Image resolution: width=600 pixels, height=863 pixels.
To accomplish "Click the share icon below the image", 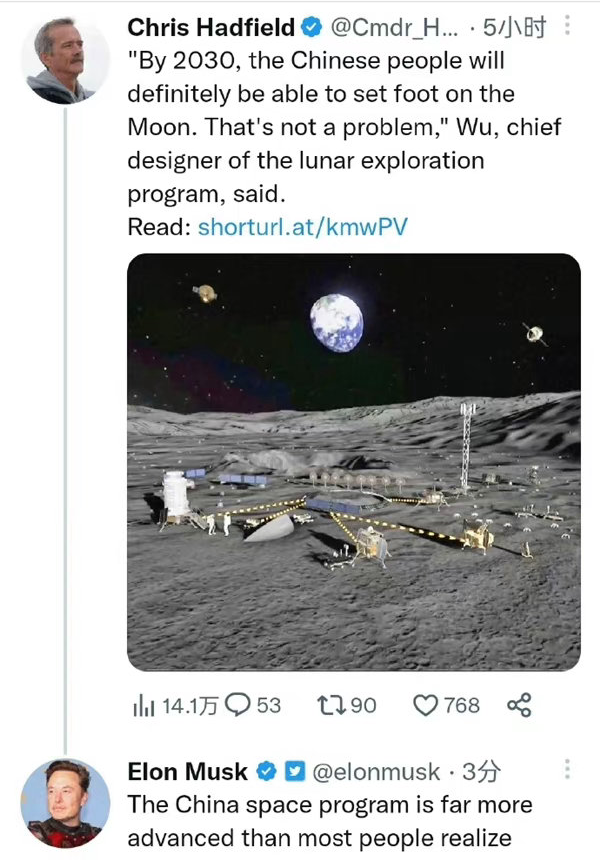I will [x=519, y=705].
